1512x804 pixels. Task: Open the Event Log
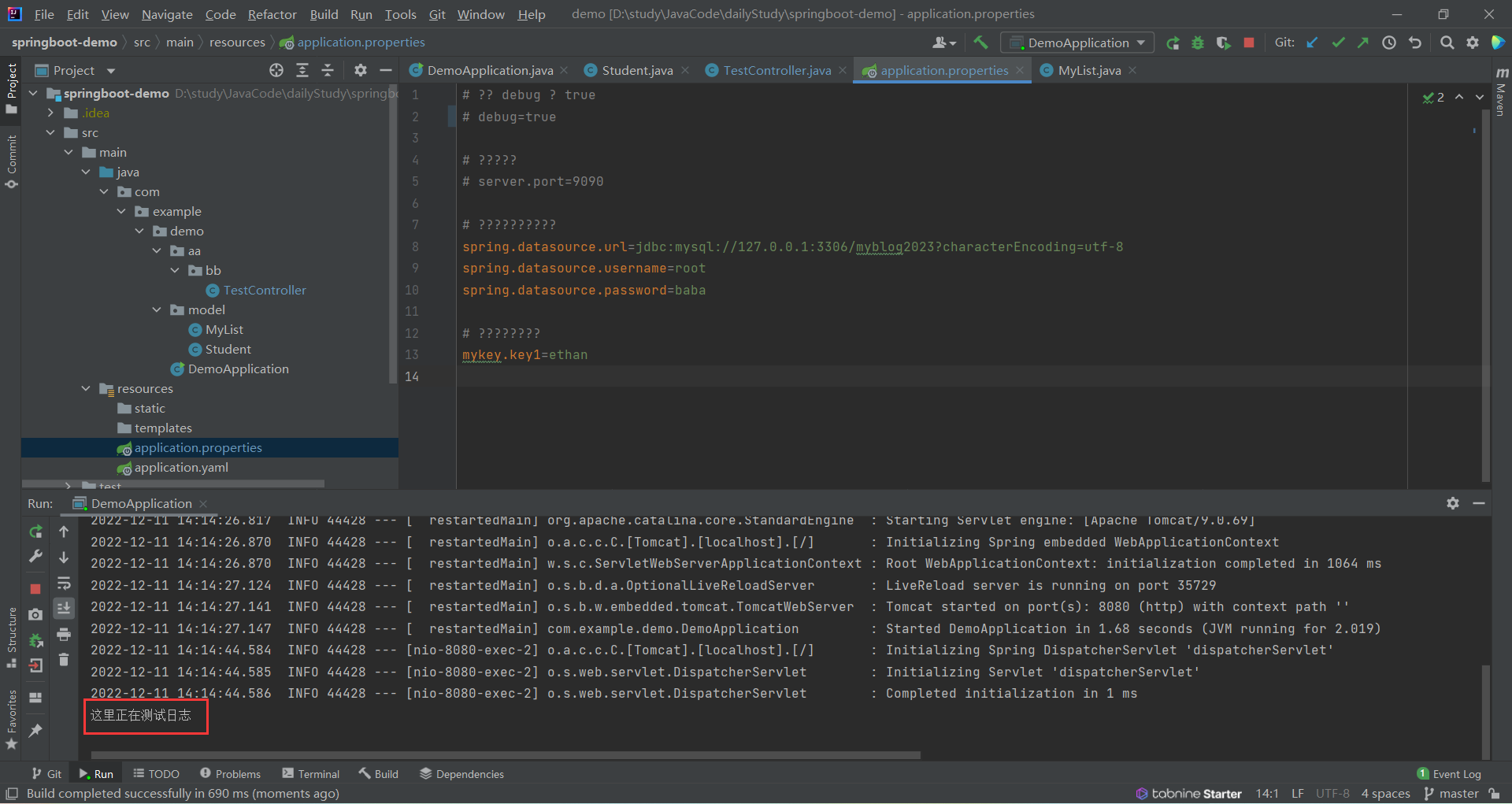[1449, 774]
